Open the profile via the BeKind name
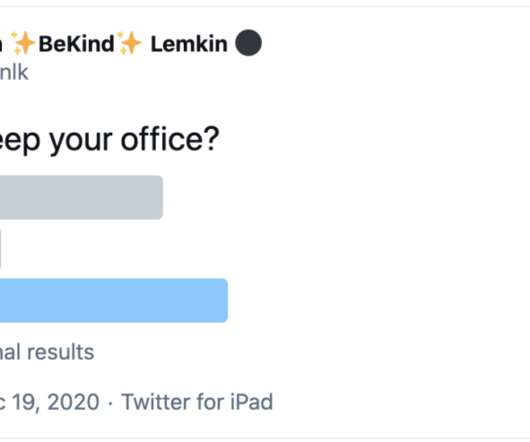This screenshot has width=530, height=442. pyautogui.click(x=76, y=44)
